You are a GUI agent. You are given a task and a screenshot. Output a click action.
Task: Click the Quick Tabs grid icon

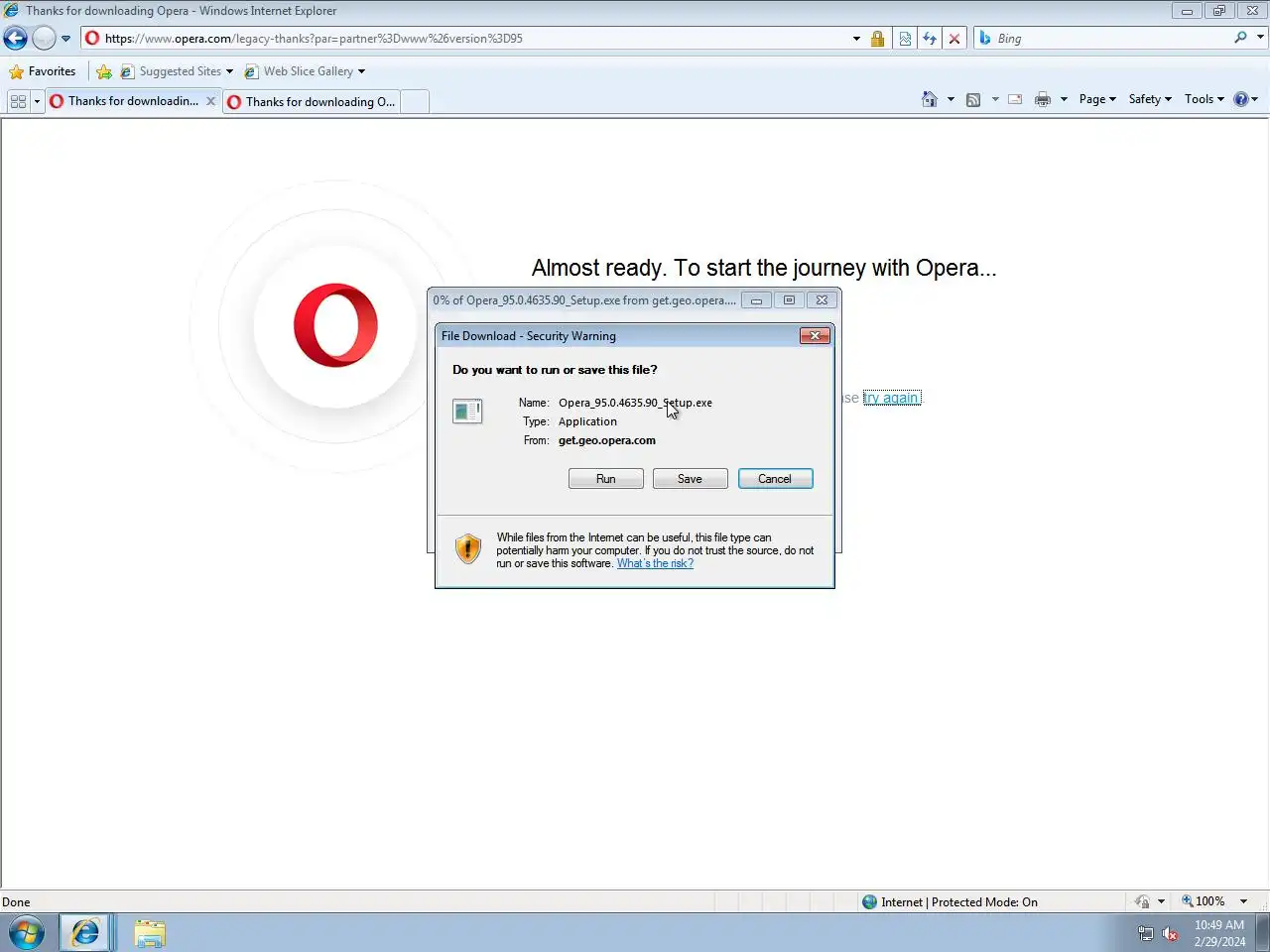tap(18, 101)
